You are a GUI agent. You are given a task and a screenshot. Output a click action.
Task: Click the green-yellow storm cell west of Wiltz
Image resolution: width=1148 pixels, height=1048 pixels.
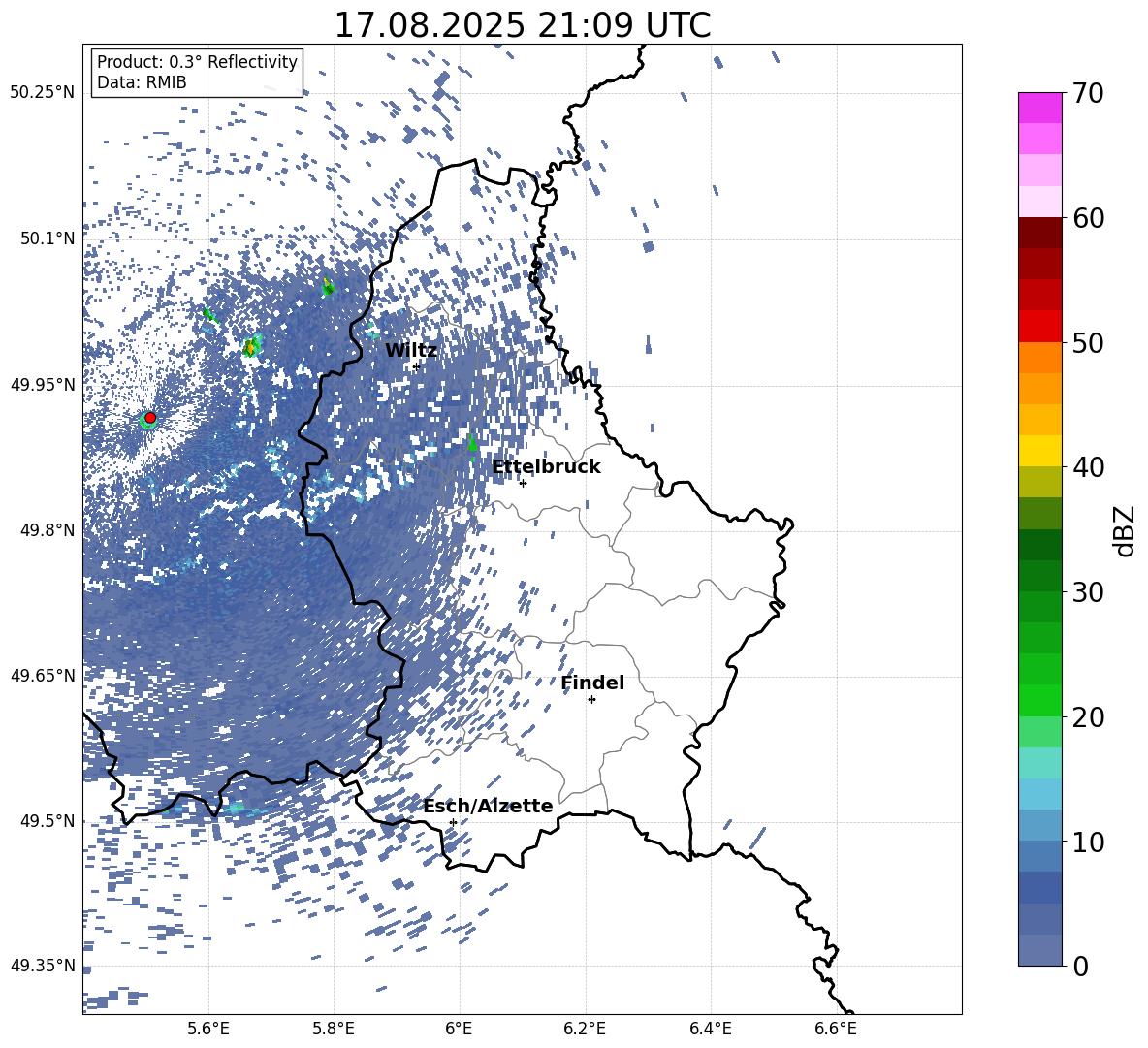253,345
